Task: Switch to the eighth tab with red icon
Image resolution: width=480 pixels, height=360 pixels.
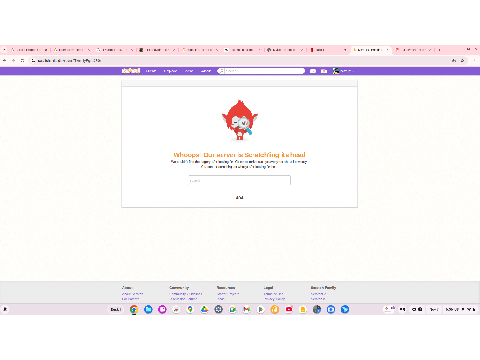Action: coord(328,50)
